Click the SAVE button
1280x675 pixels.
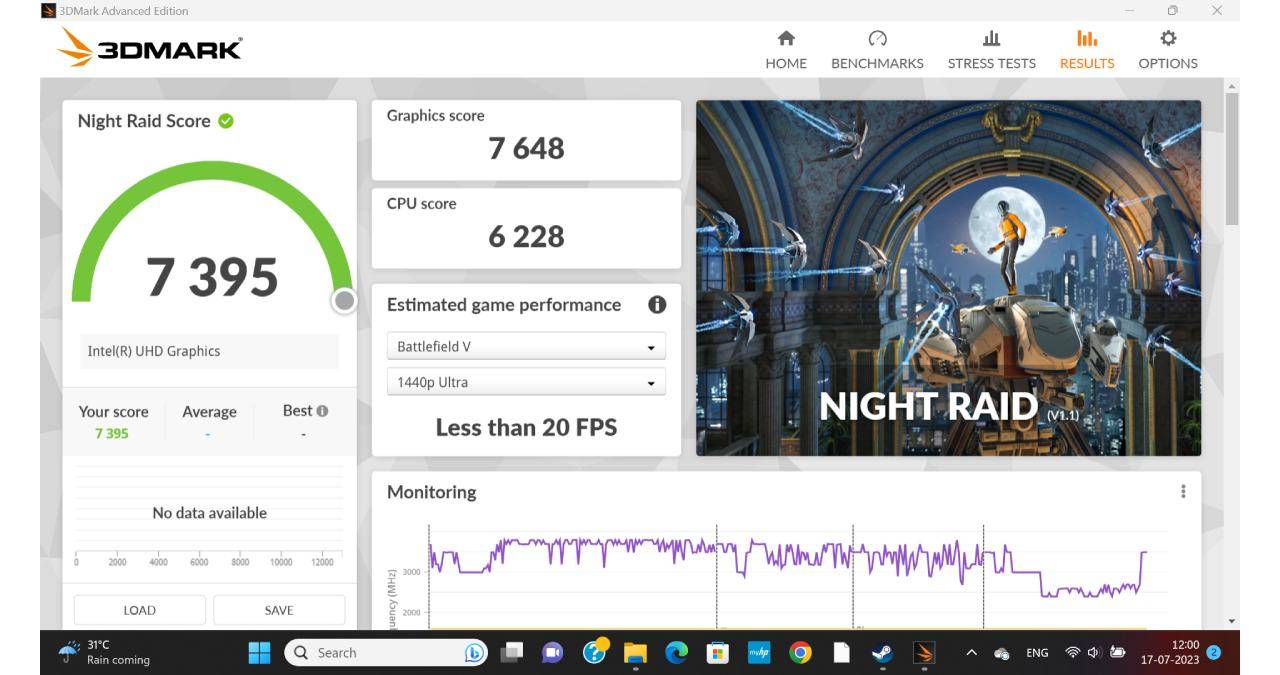(279, 610)
